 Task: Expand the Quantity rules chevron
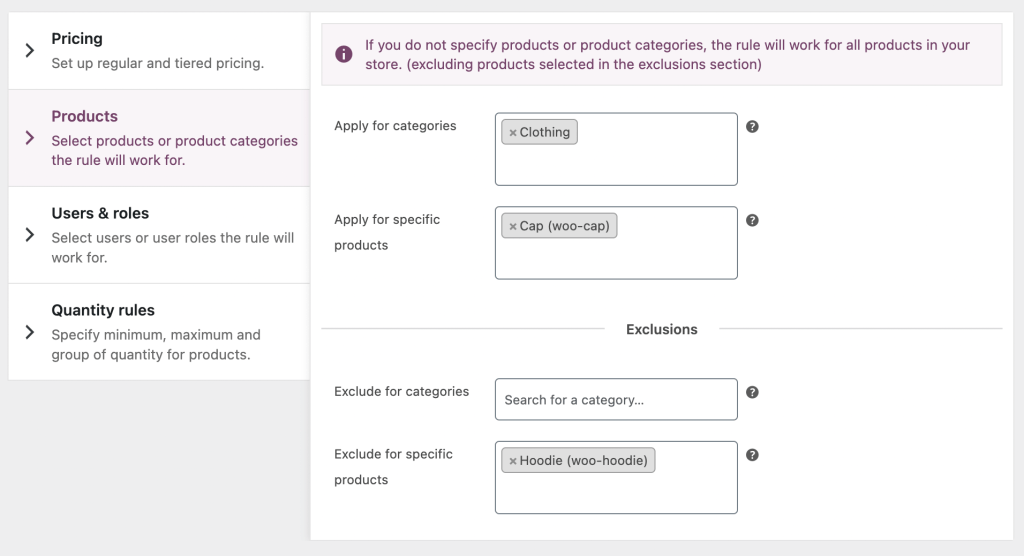[30, 332]
